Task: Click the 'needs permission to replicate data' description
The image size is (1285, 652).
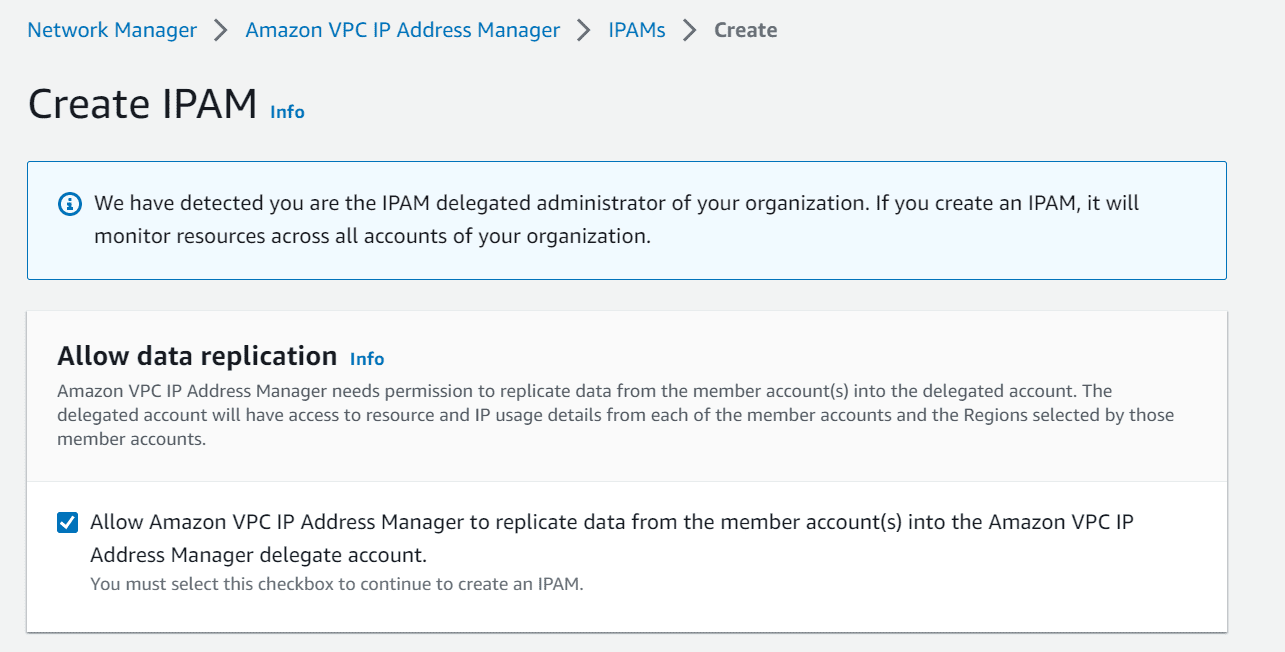Action: pos(616,415)
